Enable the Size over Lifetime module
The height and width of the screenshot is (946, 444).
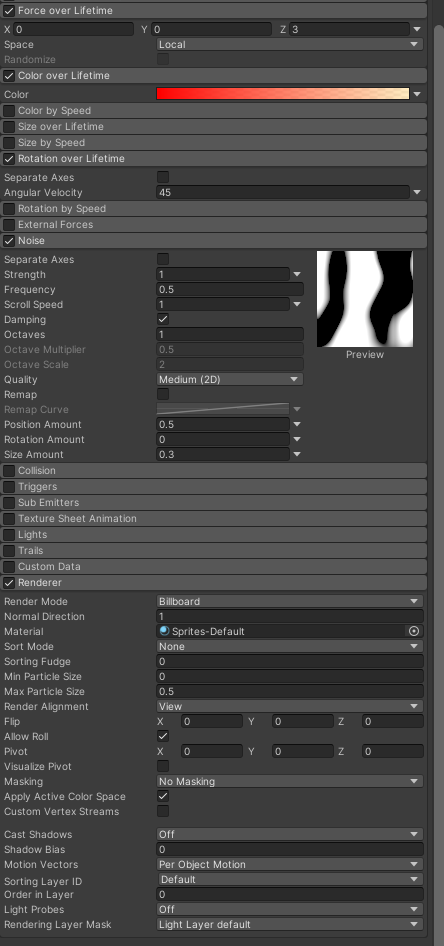tap(9, 127)
